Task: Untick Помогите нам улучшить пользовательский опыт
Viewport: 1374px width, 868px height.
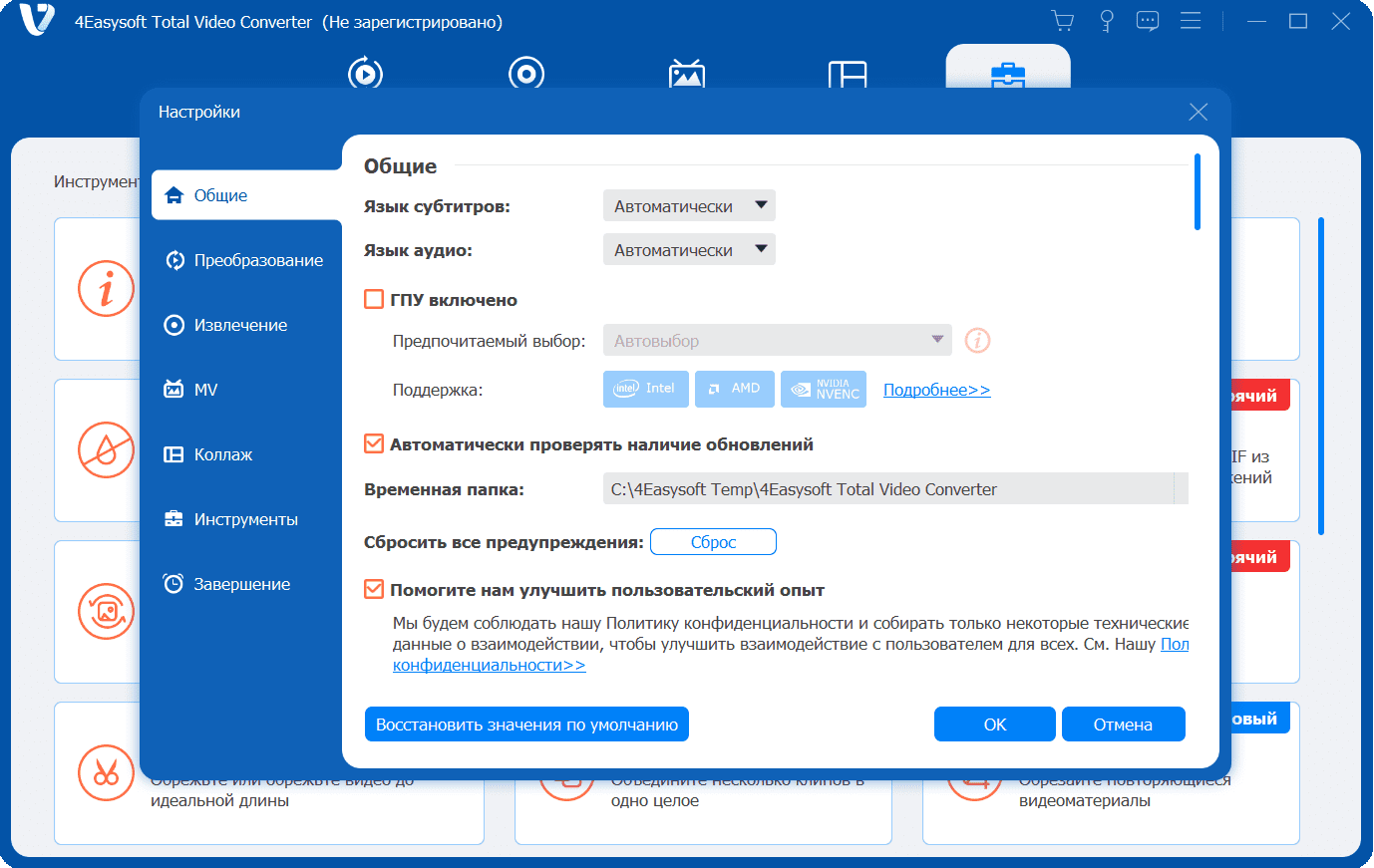Action: click(374, 589)
